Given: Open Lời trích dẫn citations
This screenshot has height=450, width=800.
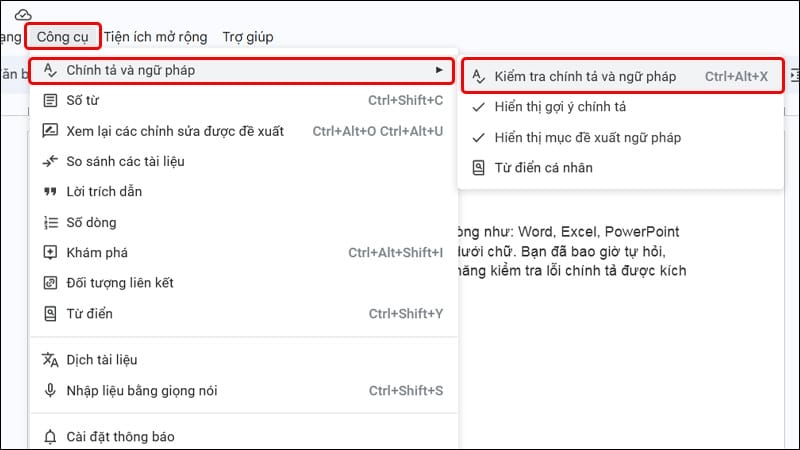Looking at the screenshot, I should pos(243,192).
